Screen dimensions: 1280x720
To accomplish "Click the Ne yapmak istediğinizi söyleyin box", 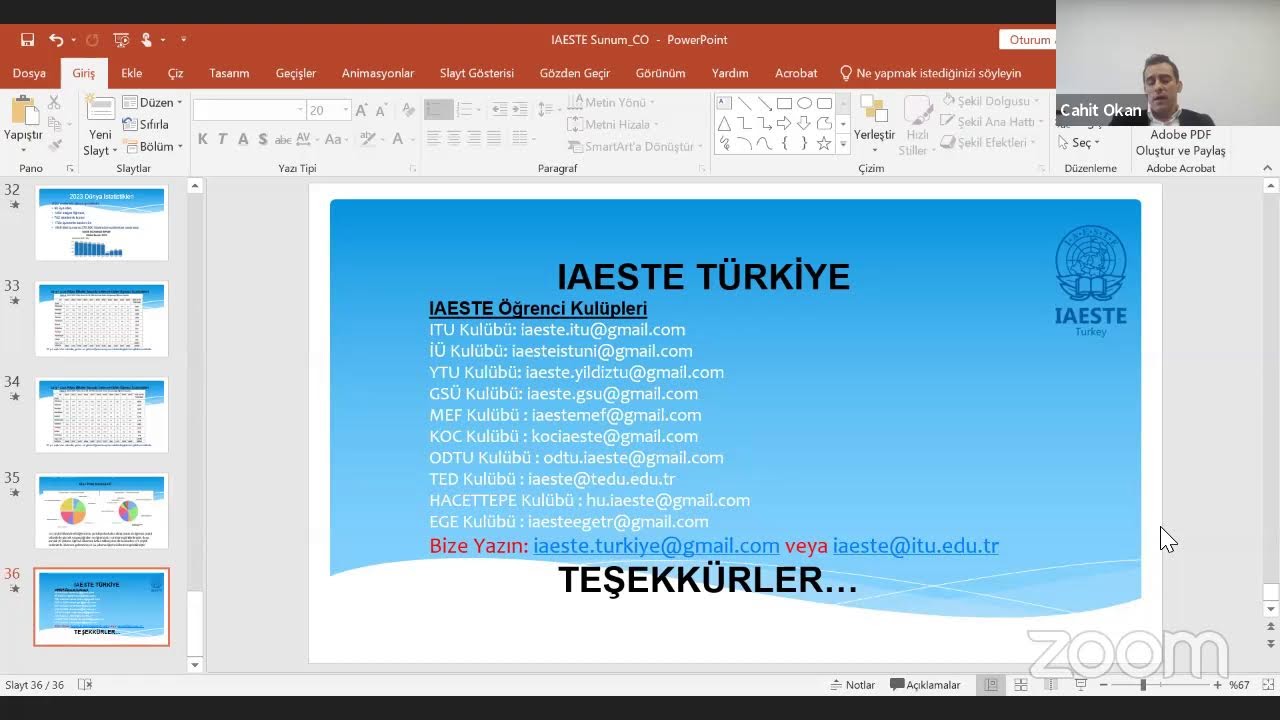I will pyautogui.click(x=930, y=73).
